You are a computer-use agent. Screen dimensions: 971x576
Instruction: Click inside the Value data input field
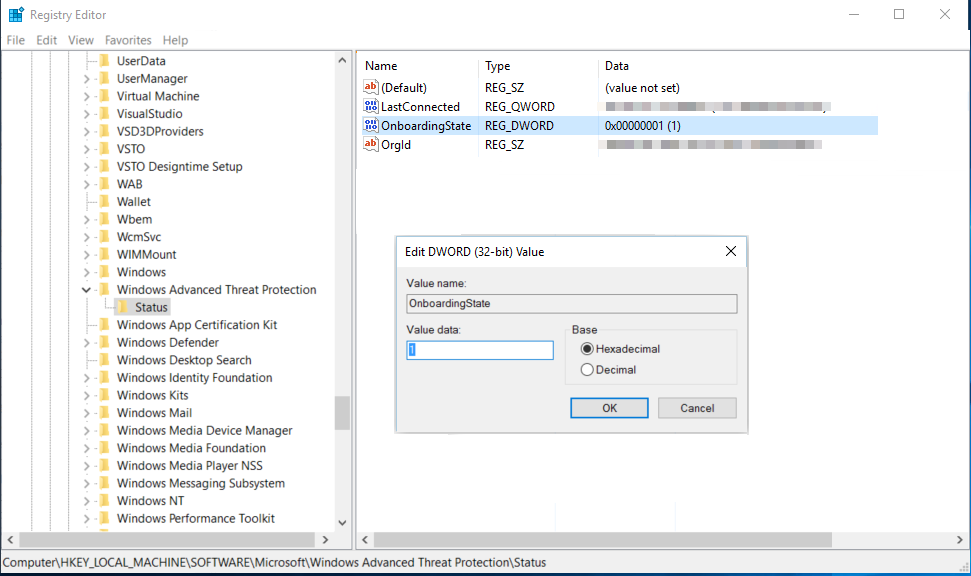pyautogui.click(x=480, y=350)
